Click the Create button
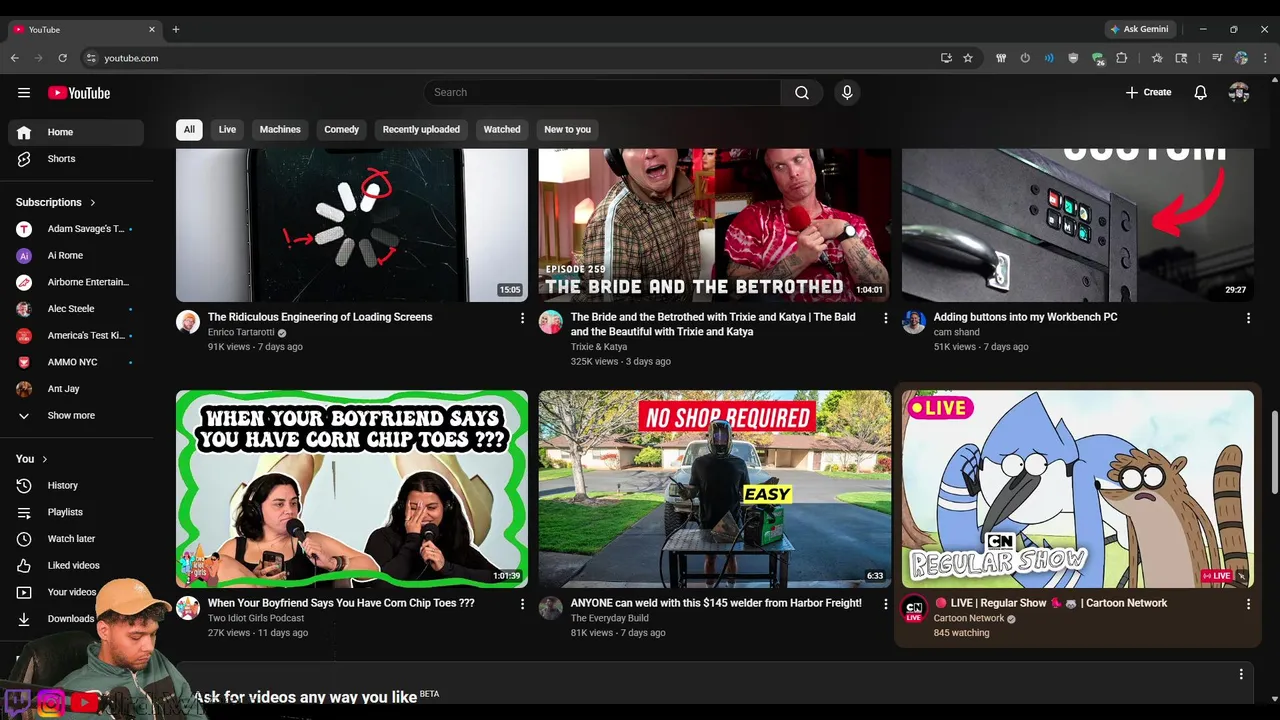Screen dimensions: 1280x720 click(1148, 92)
